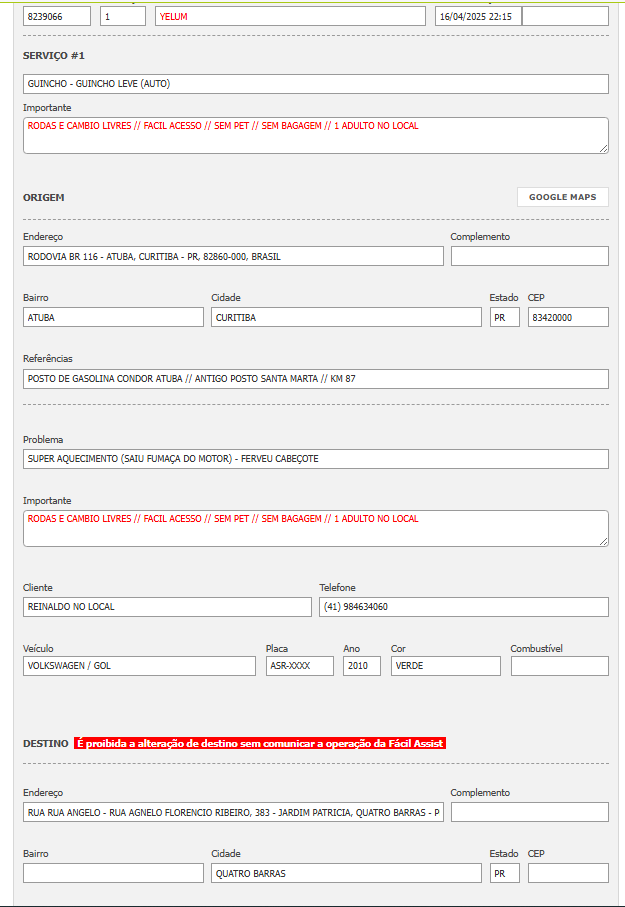Click the Cor field showing VERDE
The height and width of the screenshot is (907, 625).
coord(445,666)
